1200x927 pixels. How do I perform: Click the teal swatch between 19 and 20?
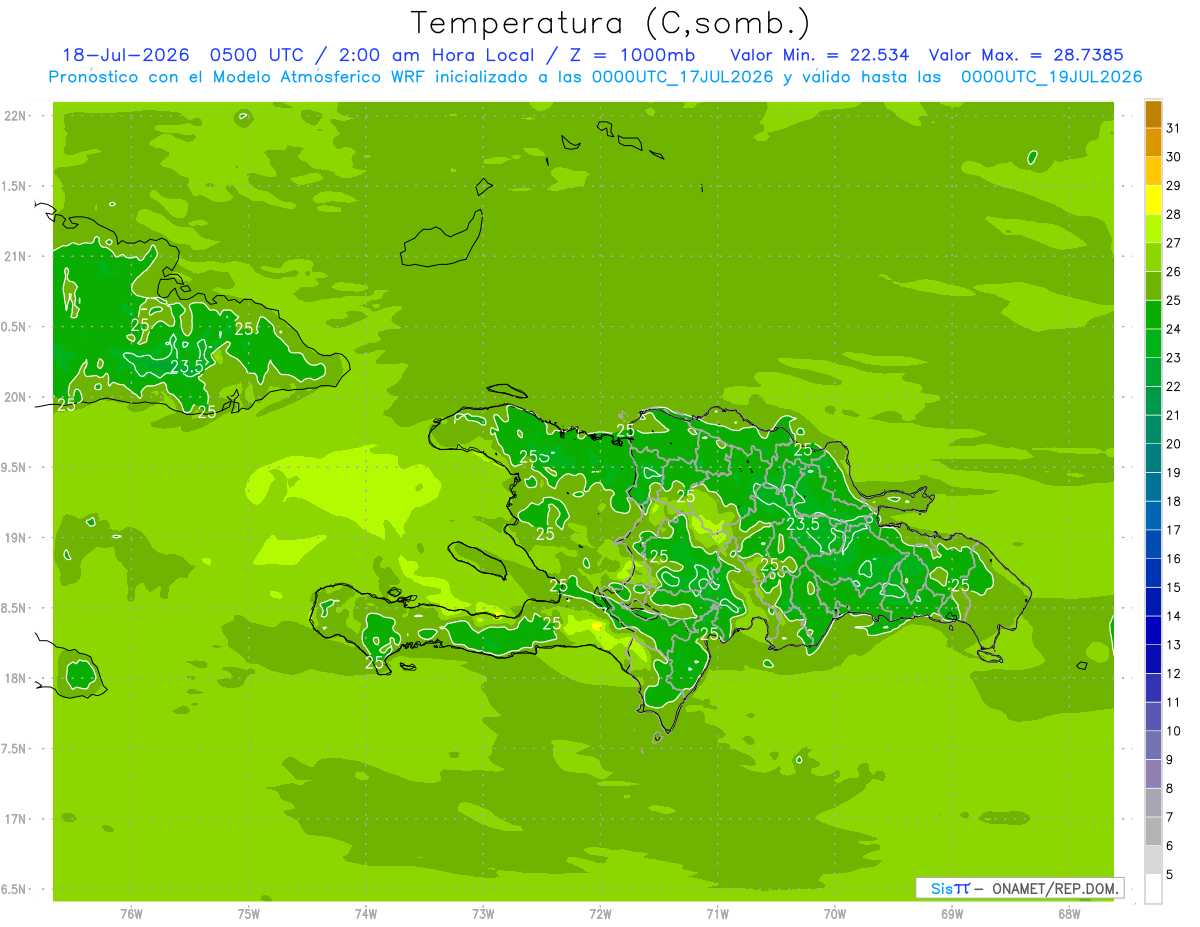point(1153,458)
